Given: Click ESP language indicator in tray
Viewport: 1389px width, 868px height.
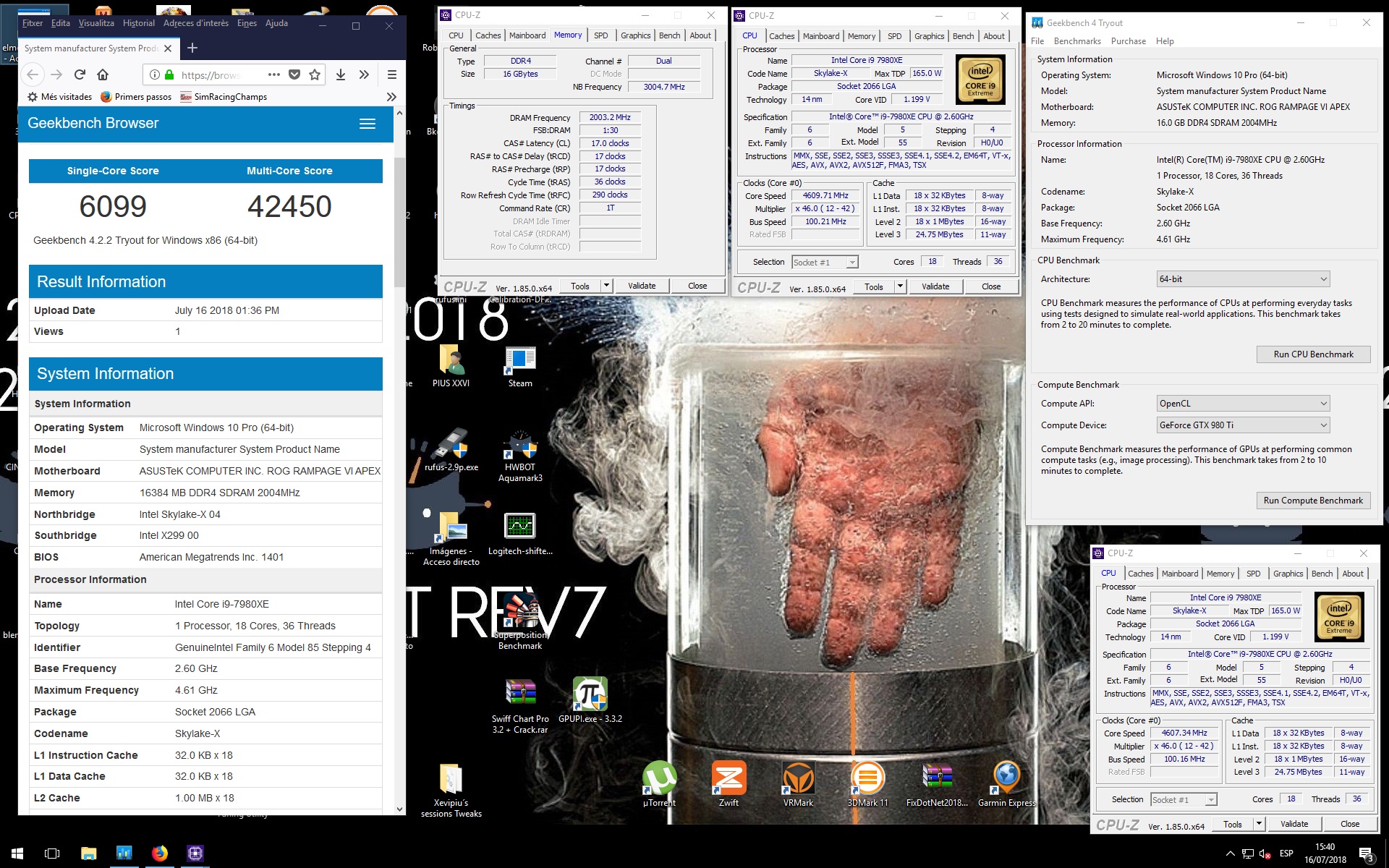Looking at the screenshot, I should (x=1286, y=854).
